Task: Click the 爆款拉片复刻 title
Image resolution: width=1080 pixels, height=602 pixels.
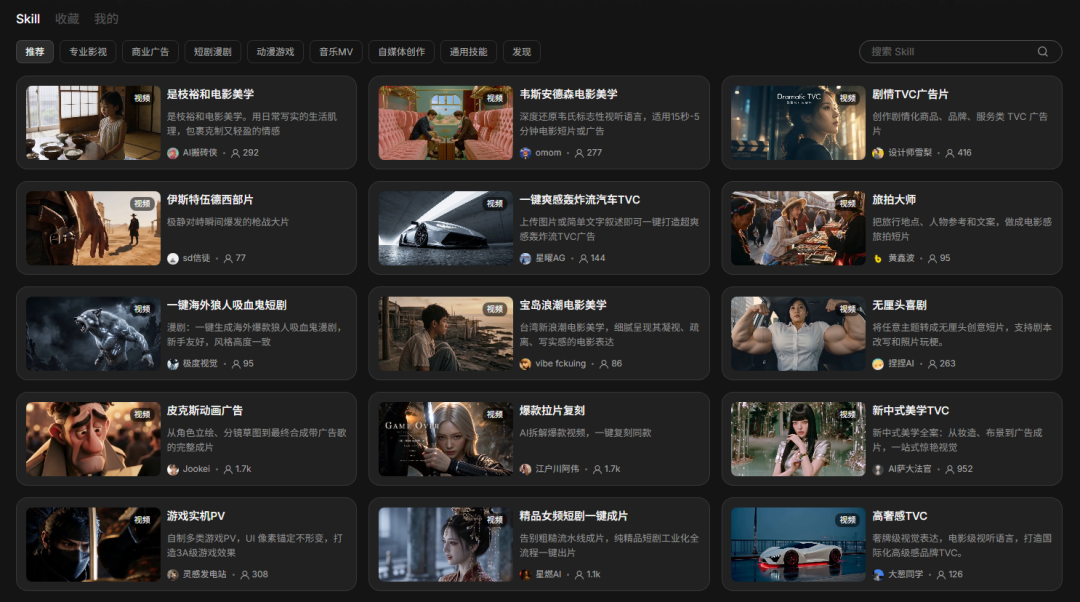Action: point(552,411)
